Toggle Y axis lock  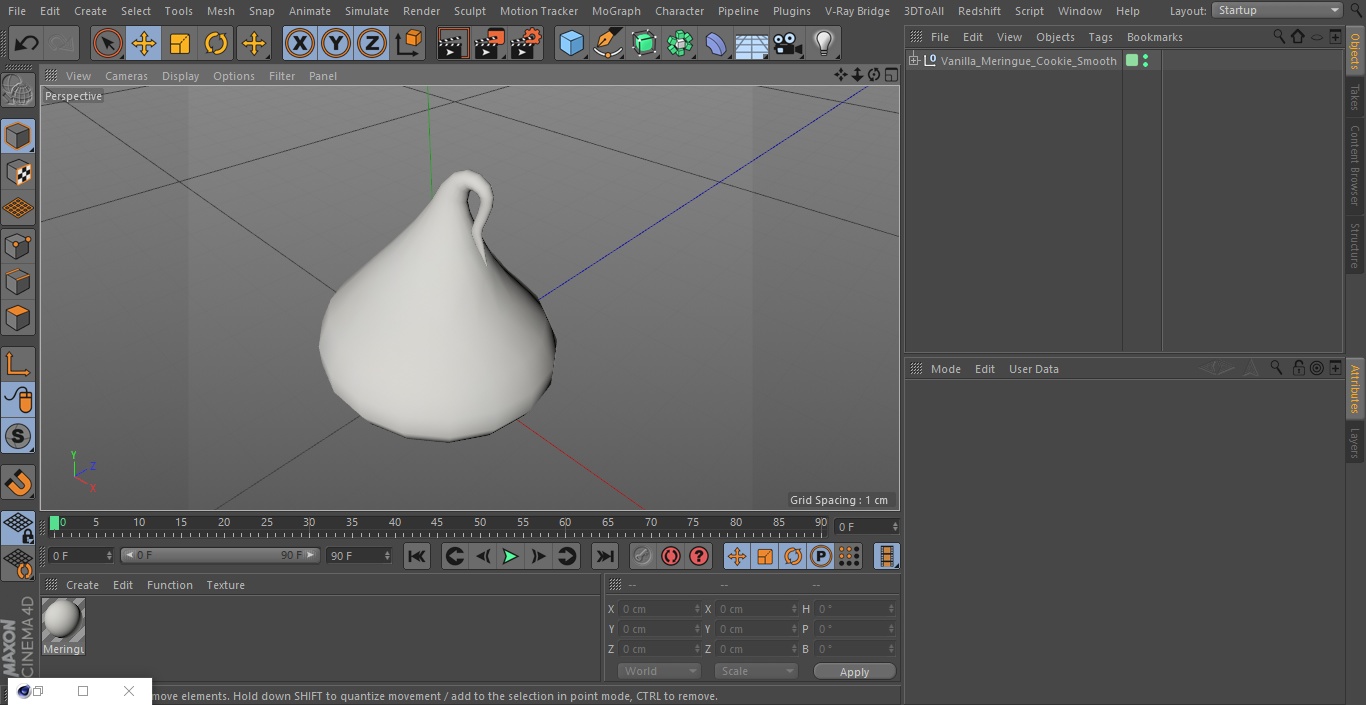click(x=336, y=43)
